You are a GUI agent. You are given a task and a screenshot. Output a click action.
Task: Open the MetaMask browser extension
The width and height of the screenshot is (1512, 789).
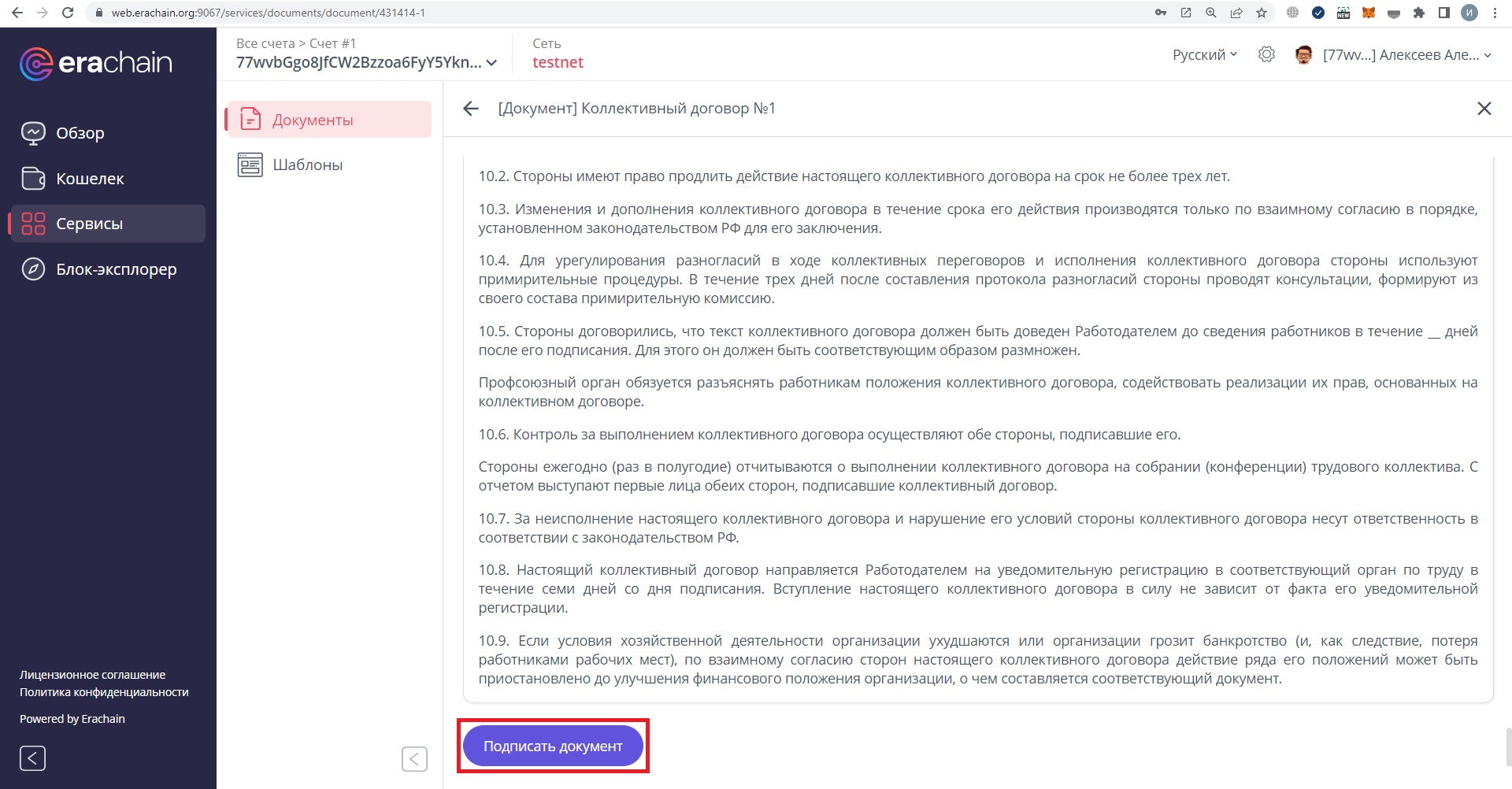1369,13
